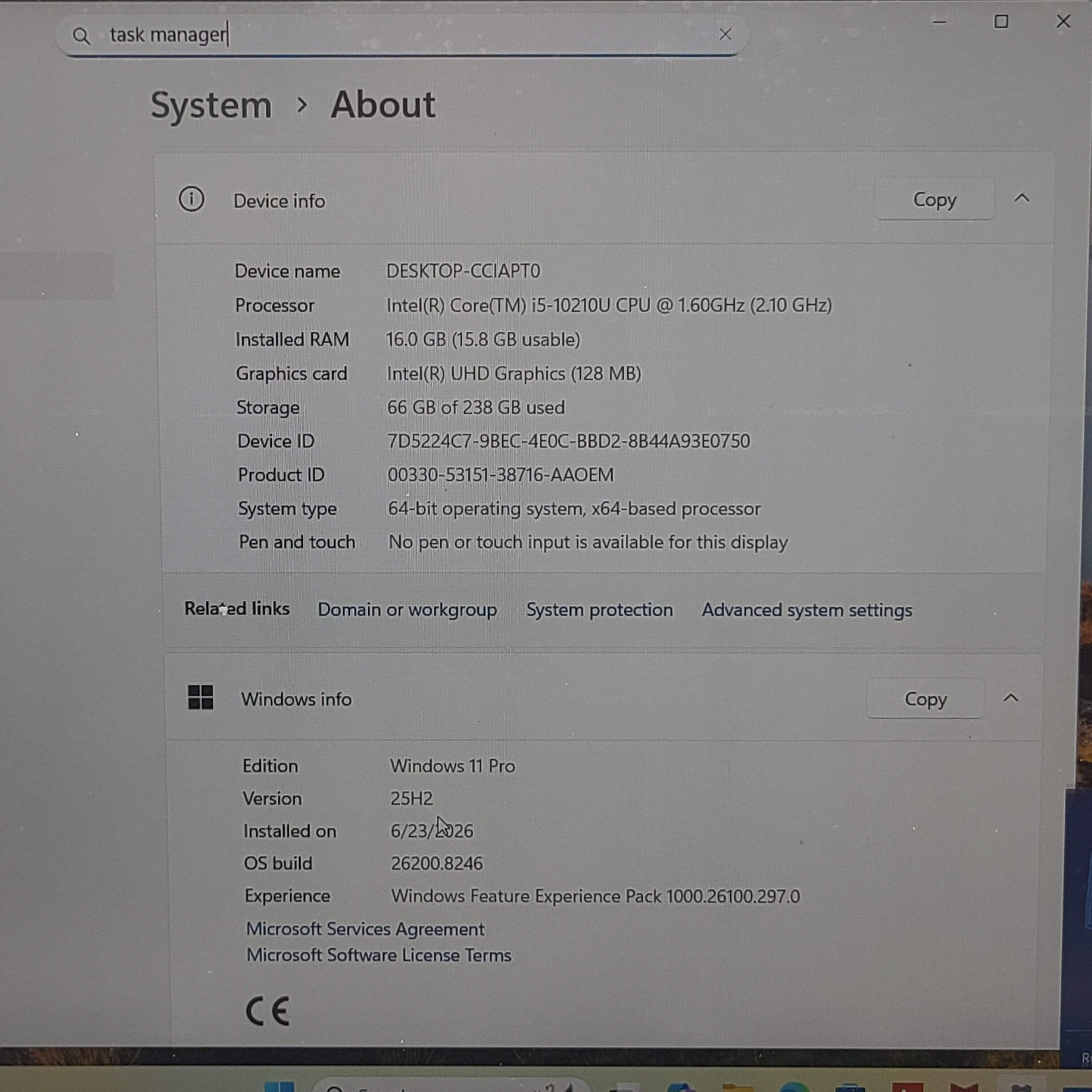Click the 'Graphics card' label

coord(291,373)
